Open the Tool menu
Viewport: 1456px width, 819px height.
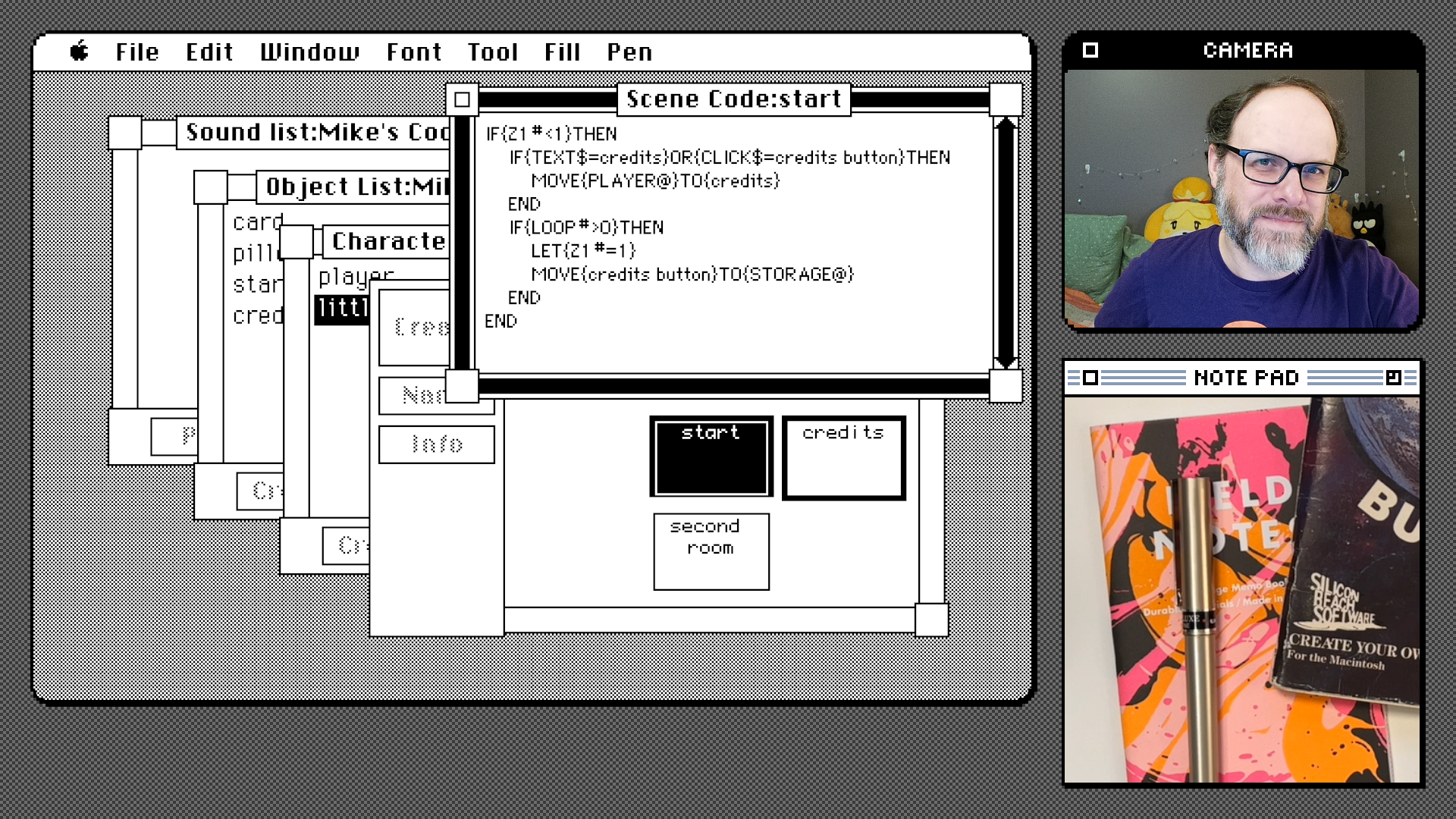[x=492, y=52]
